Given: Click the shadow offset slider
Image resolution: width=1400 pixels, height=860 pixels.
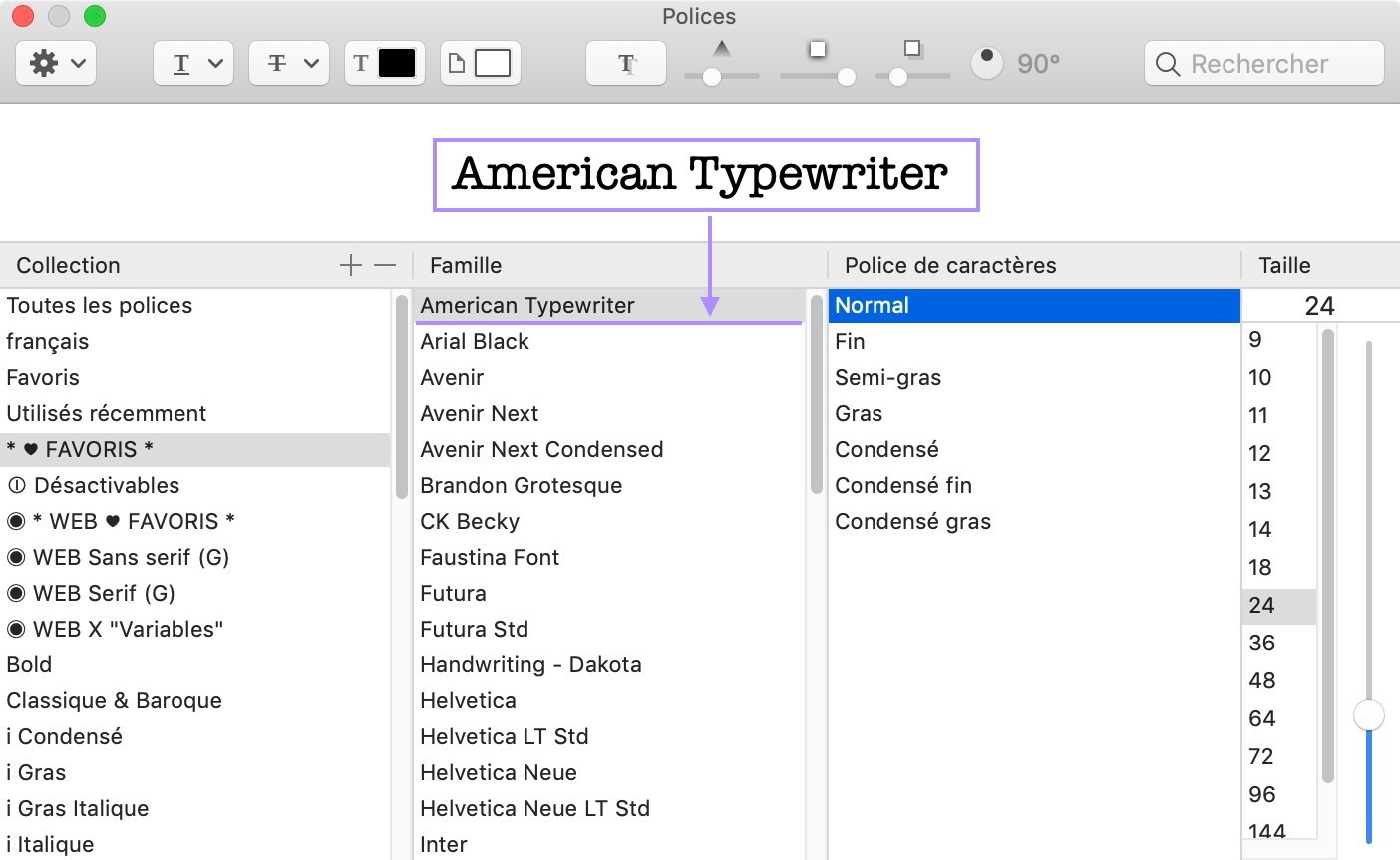Looking at the screenshot, I should (x=912, y=75).
